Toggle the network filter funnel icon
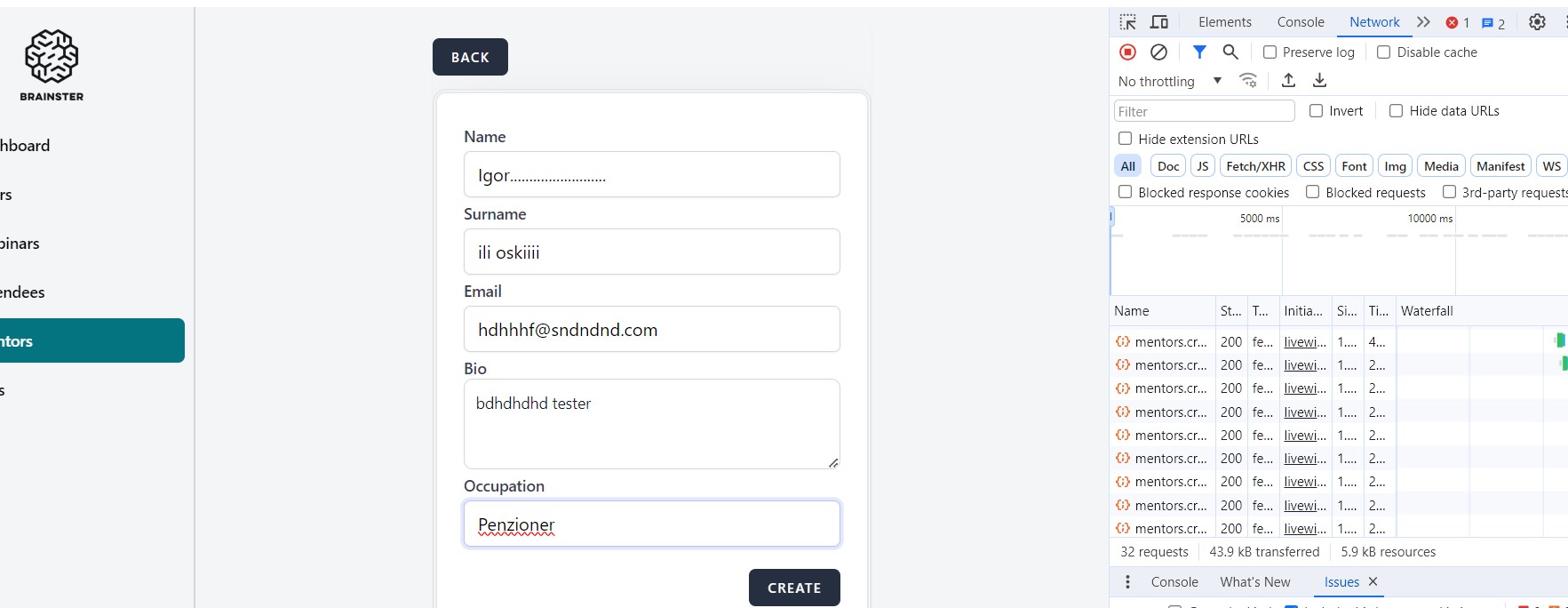The height and width of the screenshot is (608, 1568). pos(1199,52)
